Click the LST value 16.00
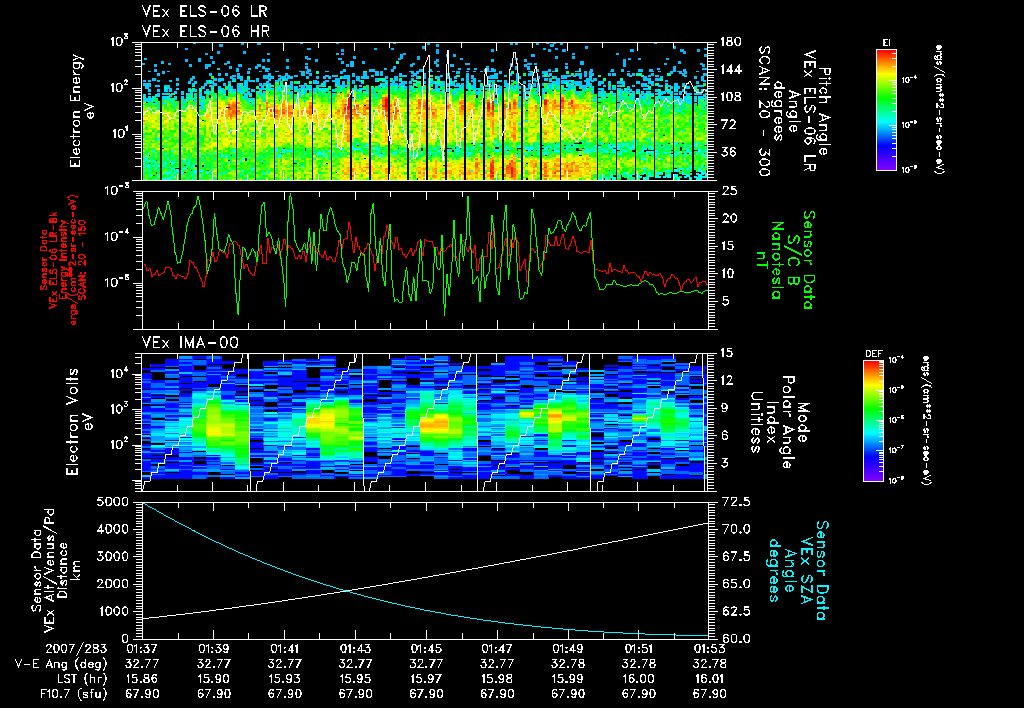The width and height of the screenshot is (1024, 708). pos(638,679)
